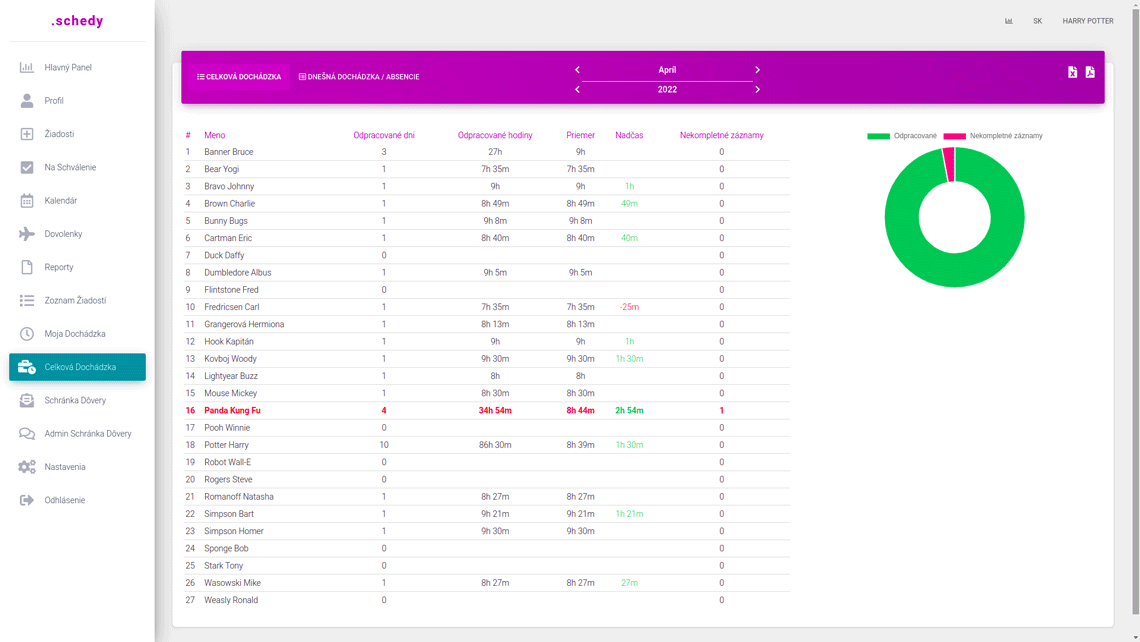Click the Moja Dochádzka clock icon

tap(27, 334)
